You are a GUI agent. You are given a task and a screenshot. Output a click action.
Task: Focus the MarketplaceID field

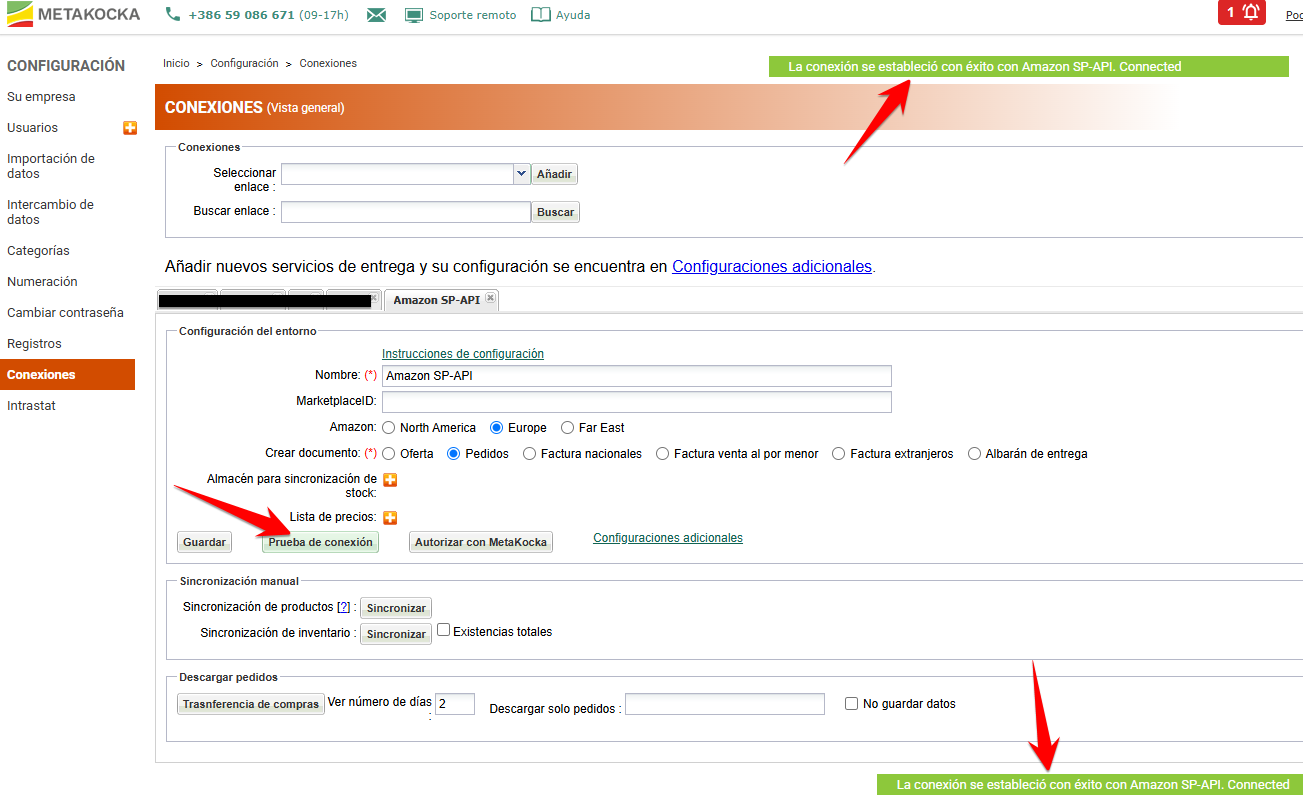[x=637, y=402]
